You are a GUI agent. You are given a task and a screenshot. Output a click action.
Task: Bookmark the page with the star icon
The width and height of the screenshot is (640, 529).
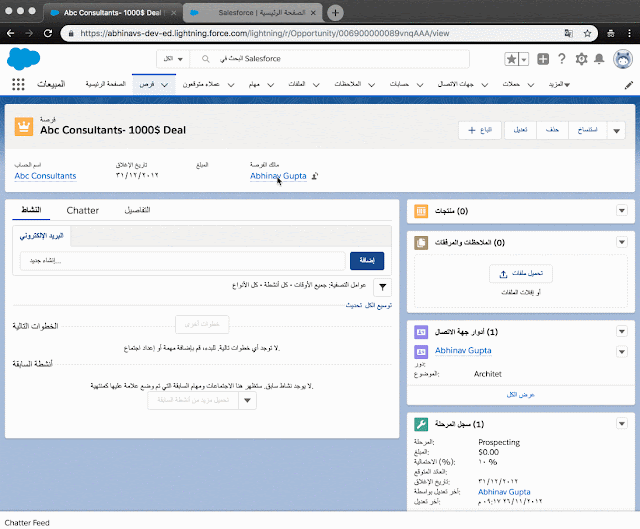pos(587,33)
